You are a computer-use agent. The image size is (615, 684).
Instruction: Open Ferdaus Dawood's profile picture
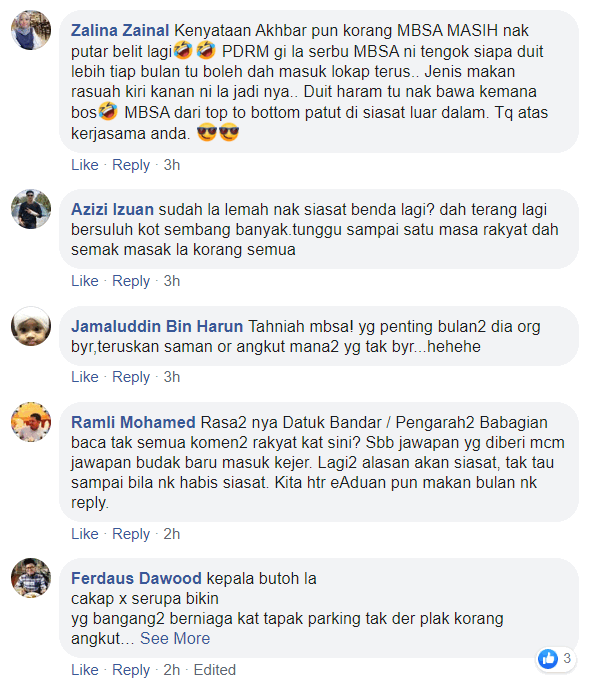click(x=31, y=578)
